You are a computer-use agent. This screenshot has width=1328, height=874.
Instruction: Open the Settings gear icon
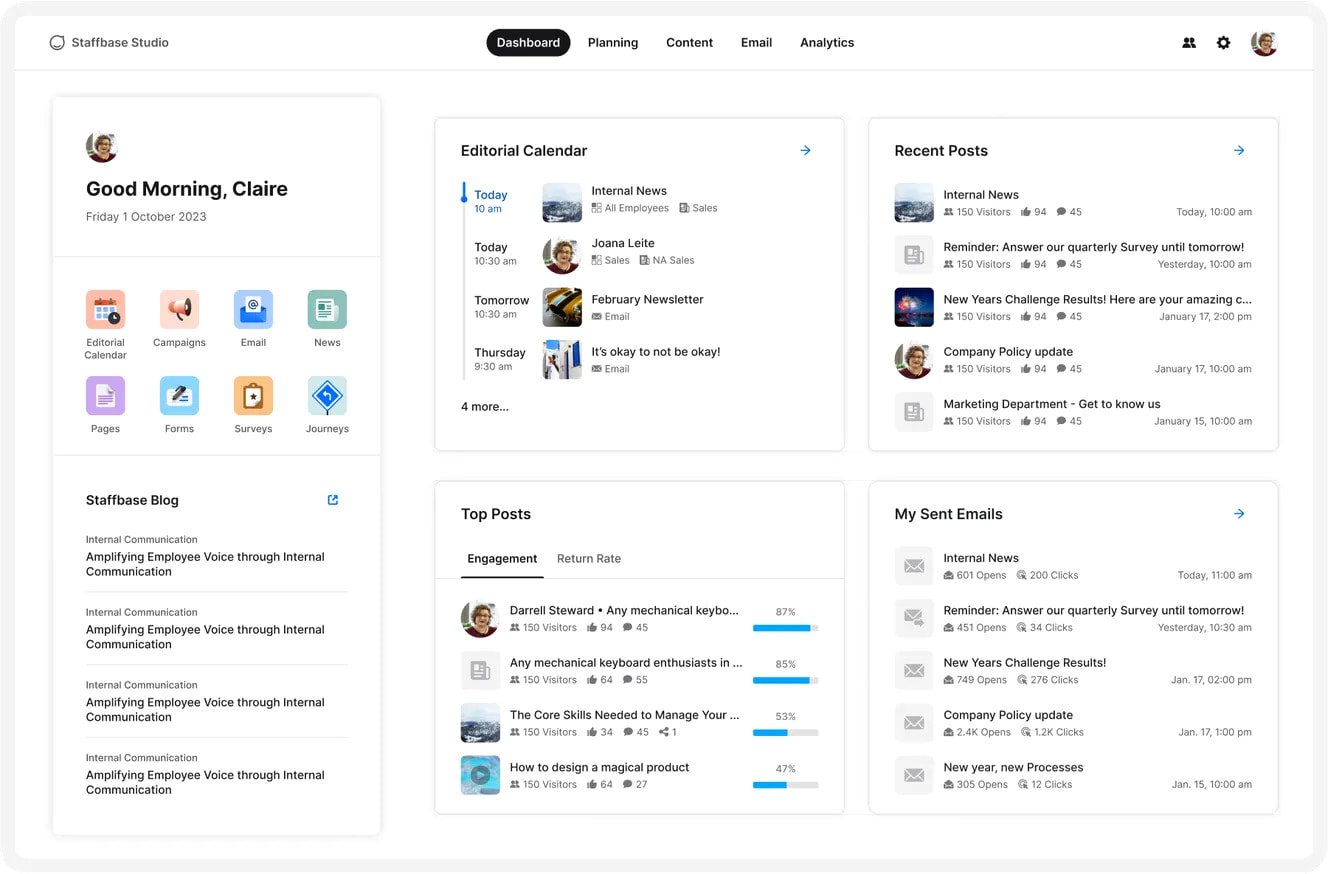pyautogui.click(x=1223, y=42)
